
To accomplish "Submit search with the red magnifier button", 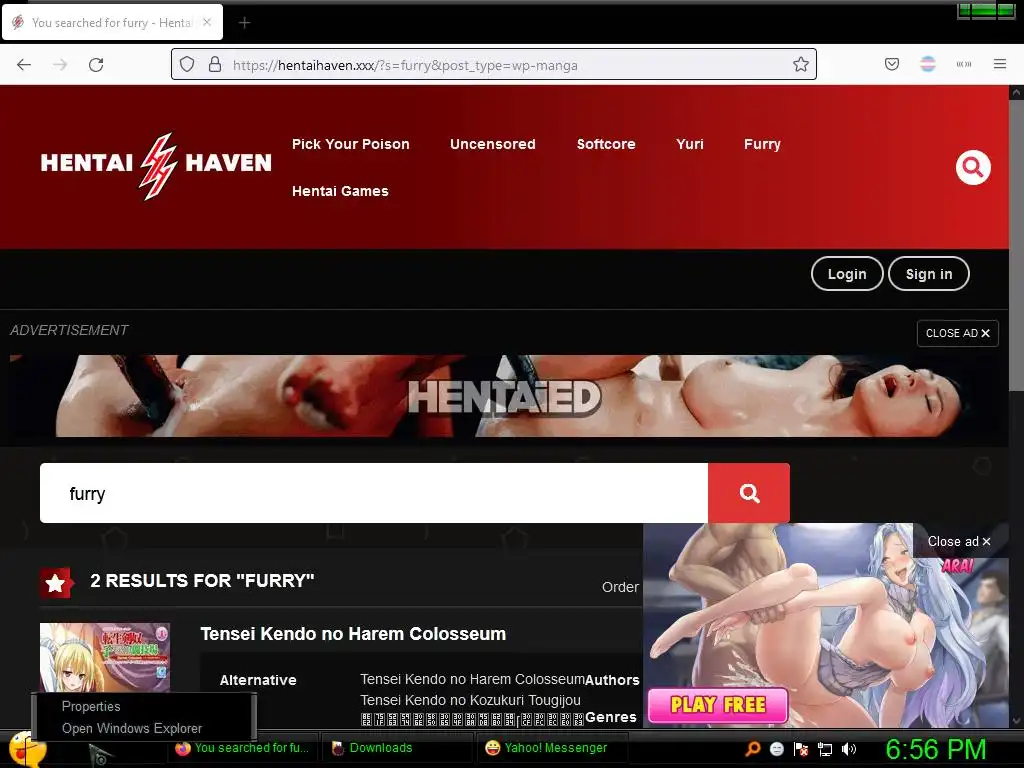I will point(749,493).
